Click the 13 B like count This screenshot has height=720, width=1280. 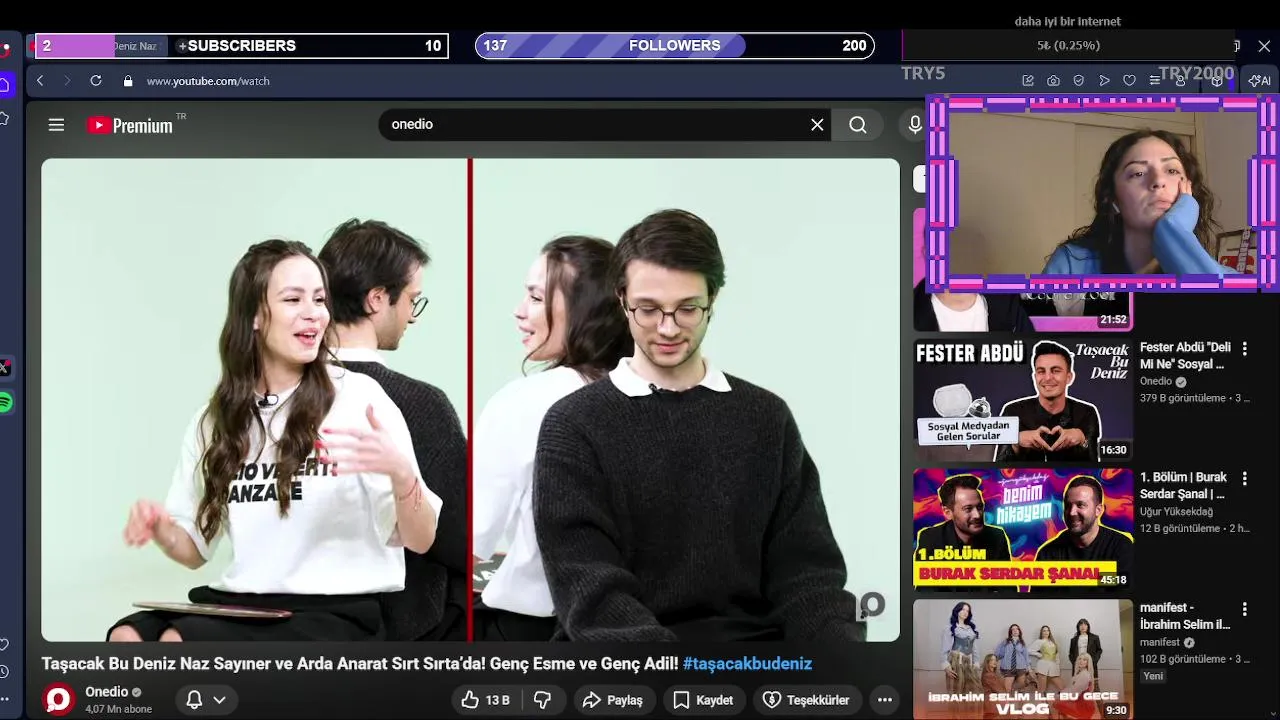pos(498,700)
